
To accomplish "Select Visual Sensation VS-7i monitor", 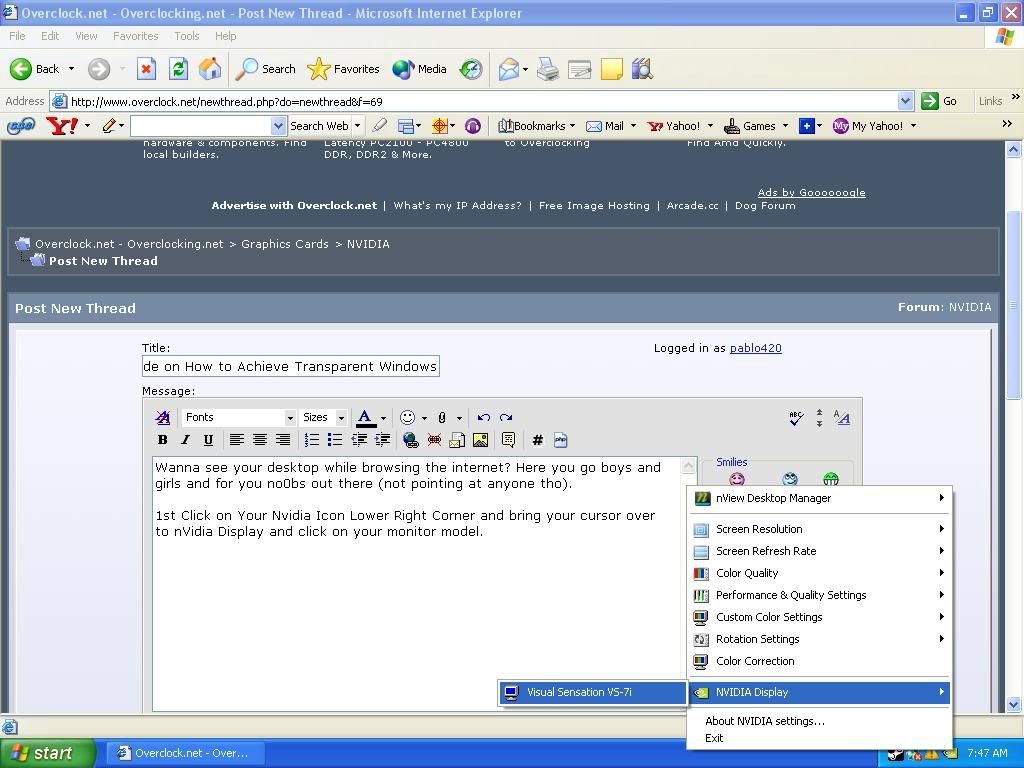I will [593, 692].
